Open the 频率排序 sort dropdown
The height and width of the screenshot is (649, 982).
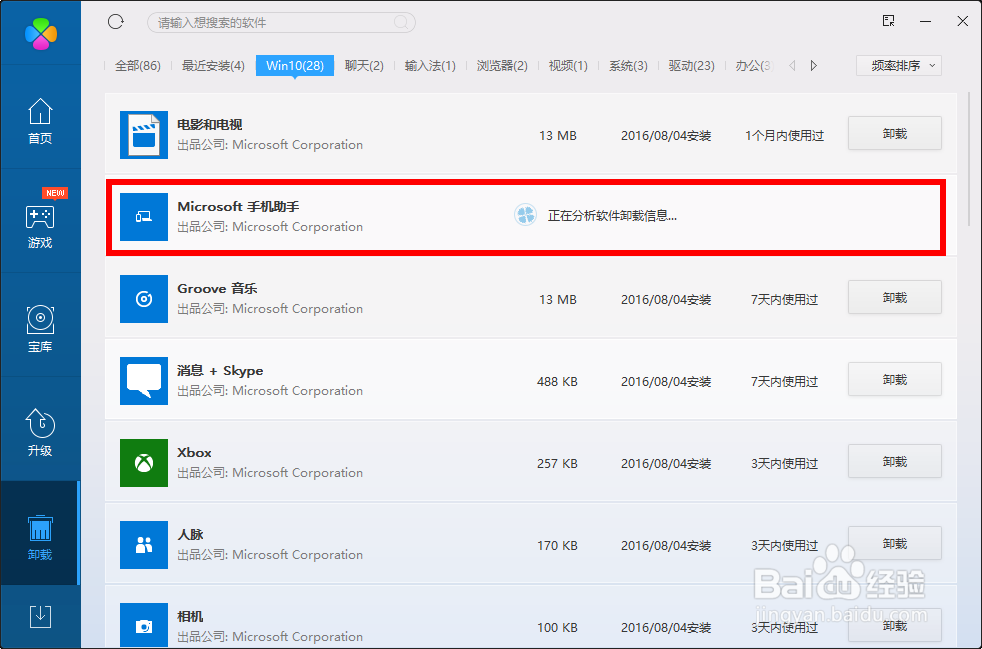[x=899, y=65]
